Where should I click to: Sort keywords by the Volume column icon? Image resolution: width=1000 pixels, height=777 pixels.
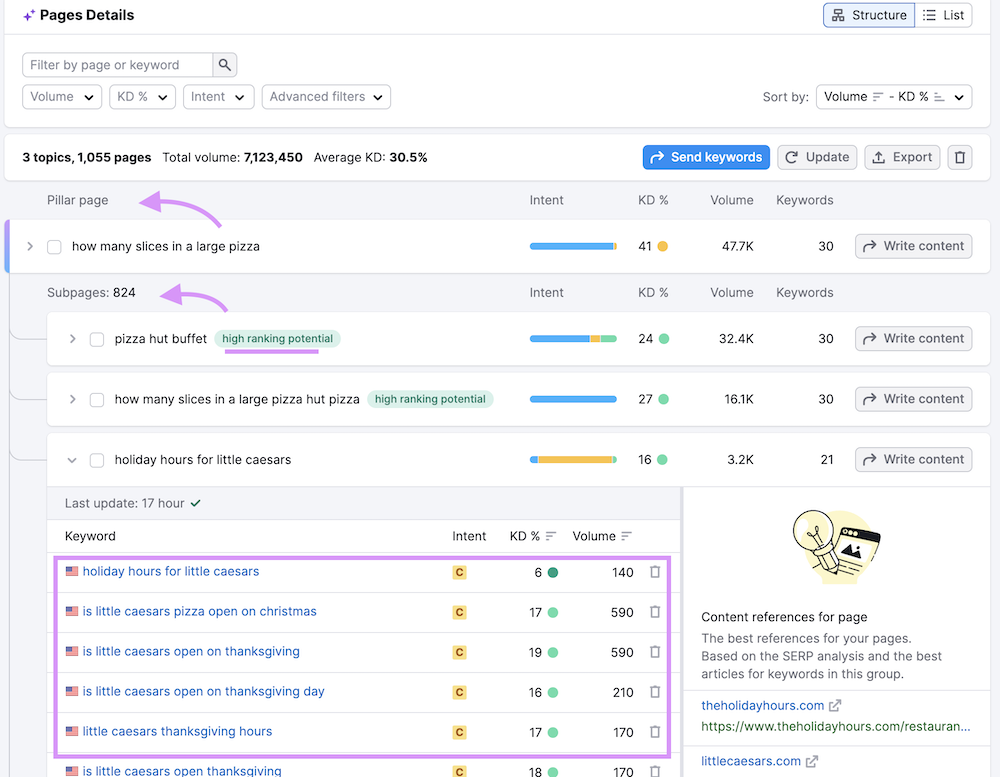pos(627,537)
